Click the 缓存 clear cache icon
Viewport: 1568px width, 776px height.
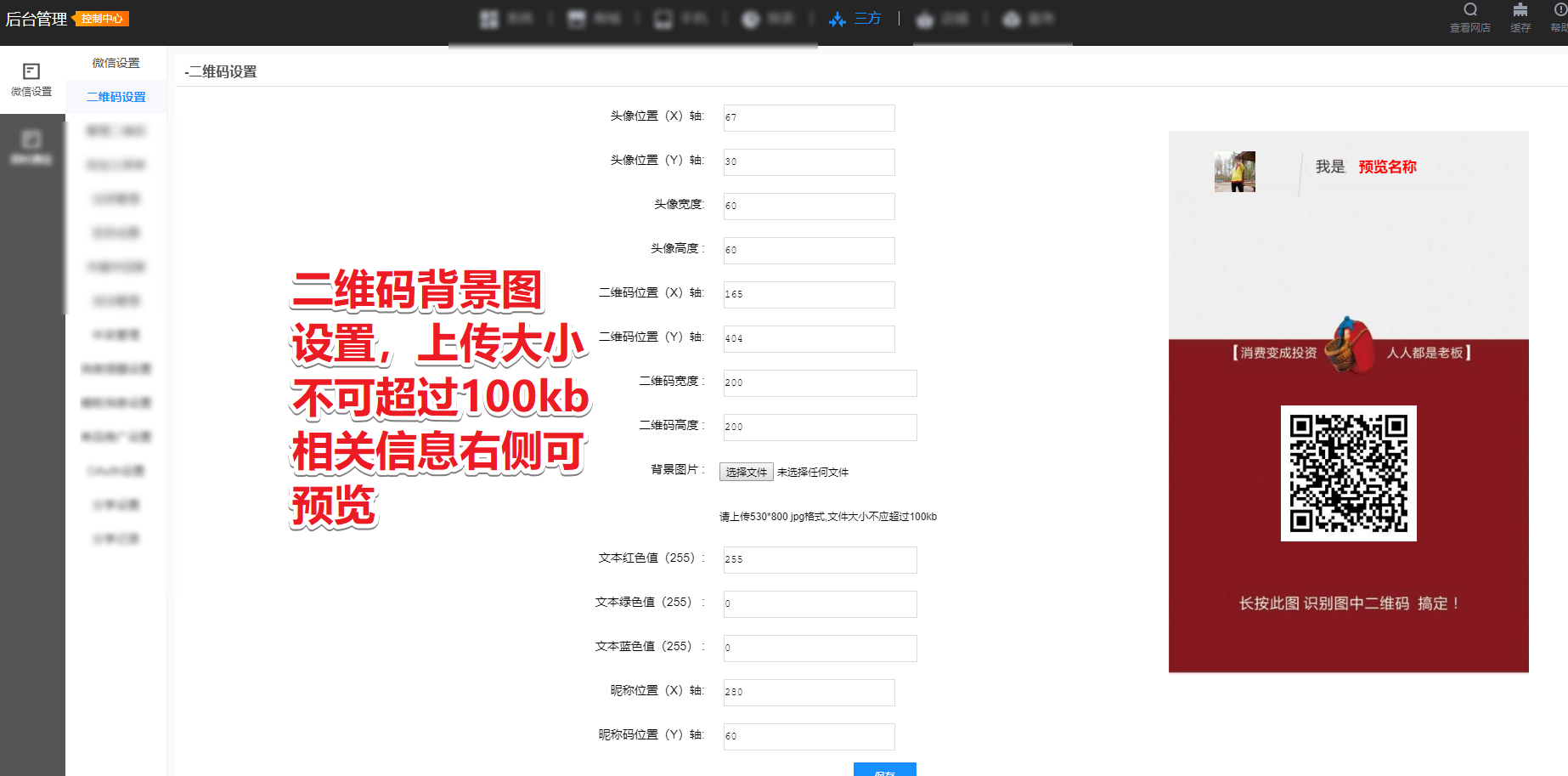point(1520,9)
